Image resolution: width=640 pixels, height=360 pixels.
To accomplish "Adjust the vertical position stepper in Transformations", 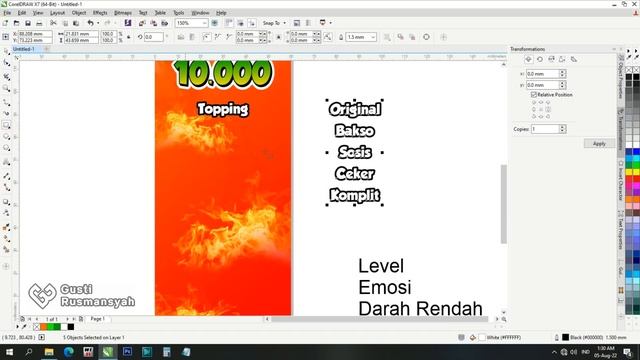I will point(562,85).
